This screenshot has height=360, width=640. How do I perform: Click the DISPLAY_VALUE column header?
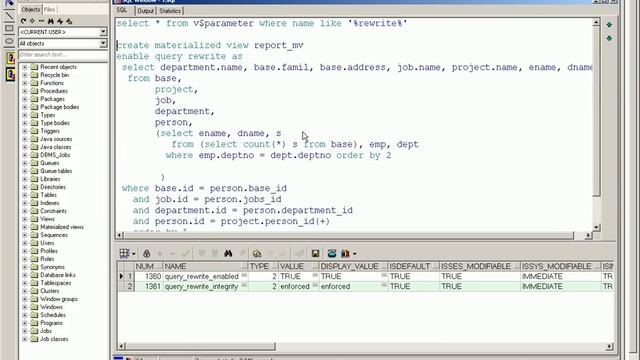tap(353, 267)
